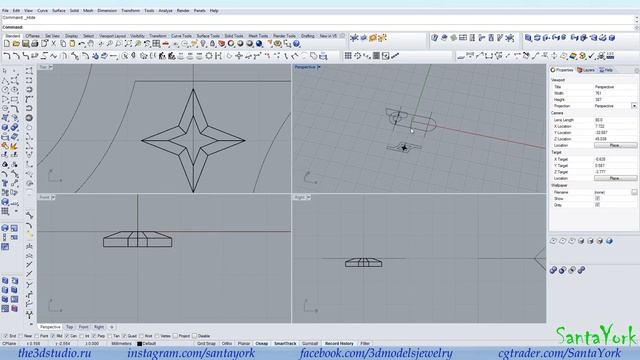Click the Open file folder icon

[x=16, y=44]
